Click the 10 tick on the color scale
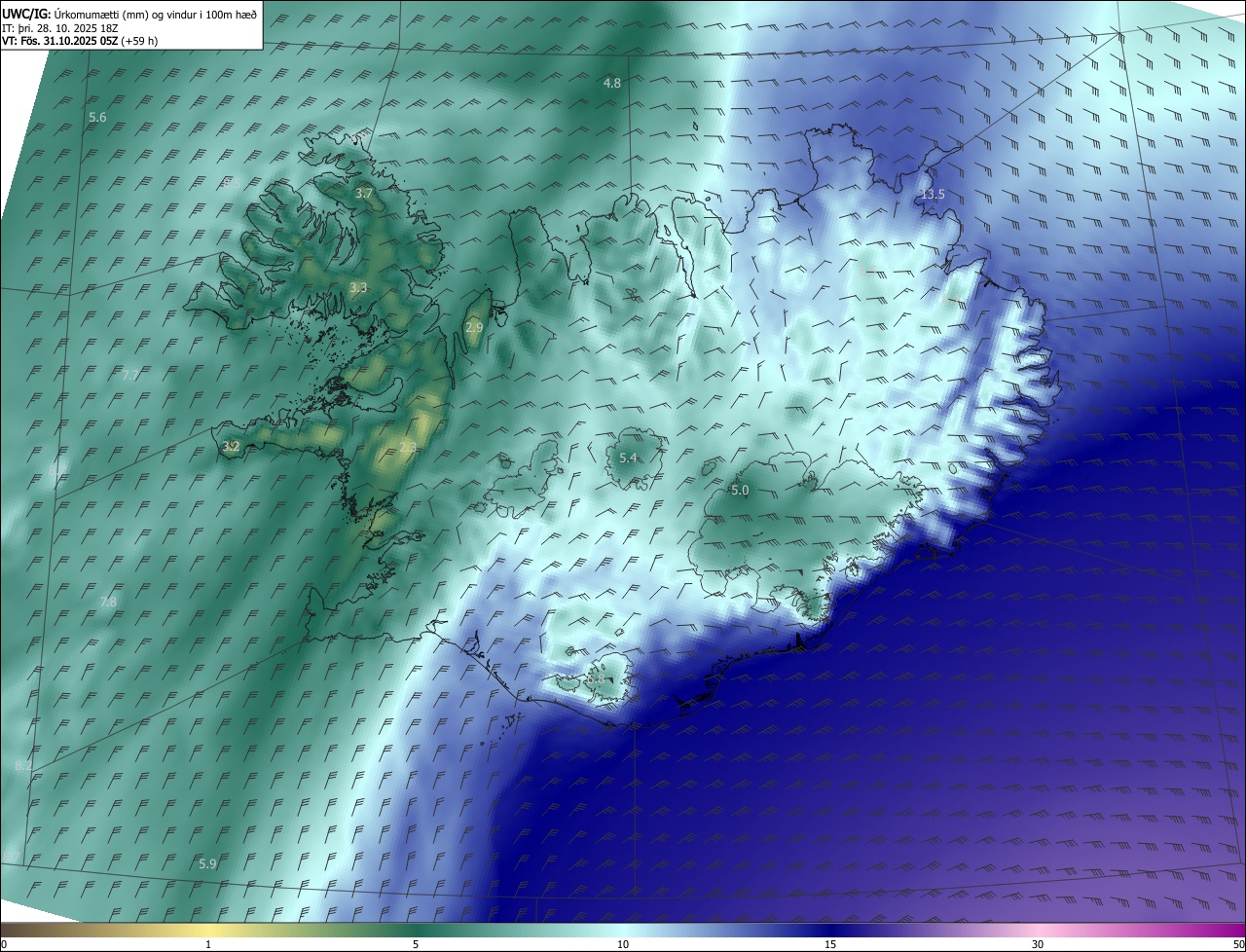Screen dimensions: 1246x952 pos(623,944)
